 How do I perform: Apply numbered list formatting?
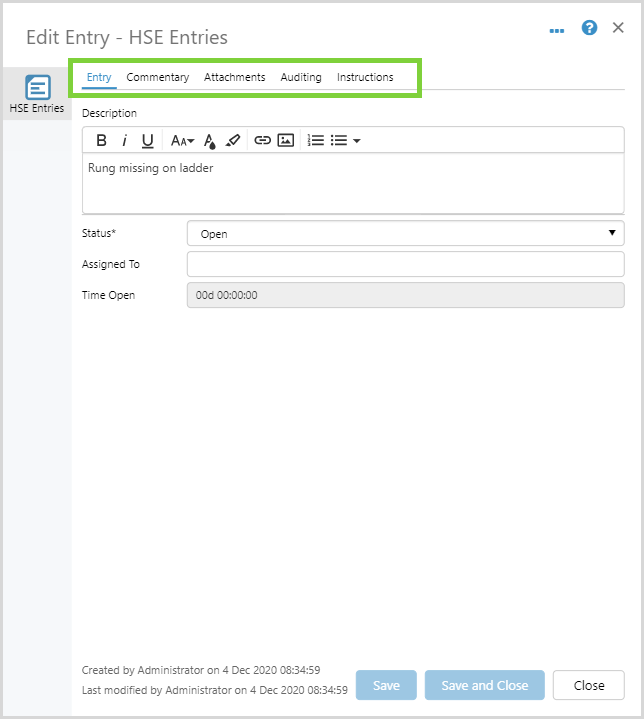point(315,141)
